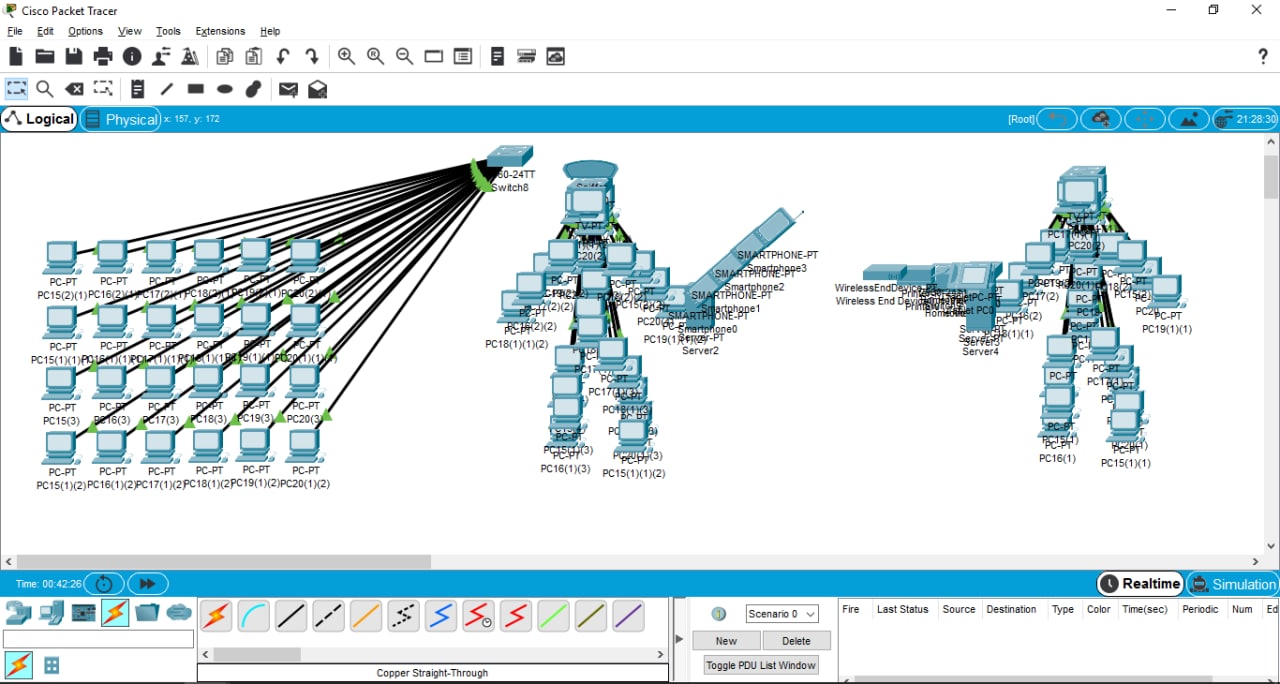Screen dimensions: 1280x684
Task: Select Multiuser Connection cloud category
Action: tap(179, 612)
